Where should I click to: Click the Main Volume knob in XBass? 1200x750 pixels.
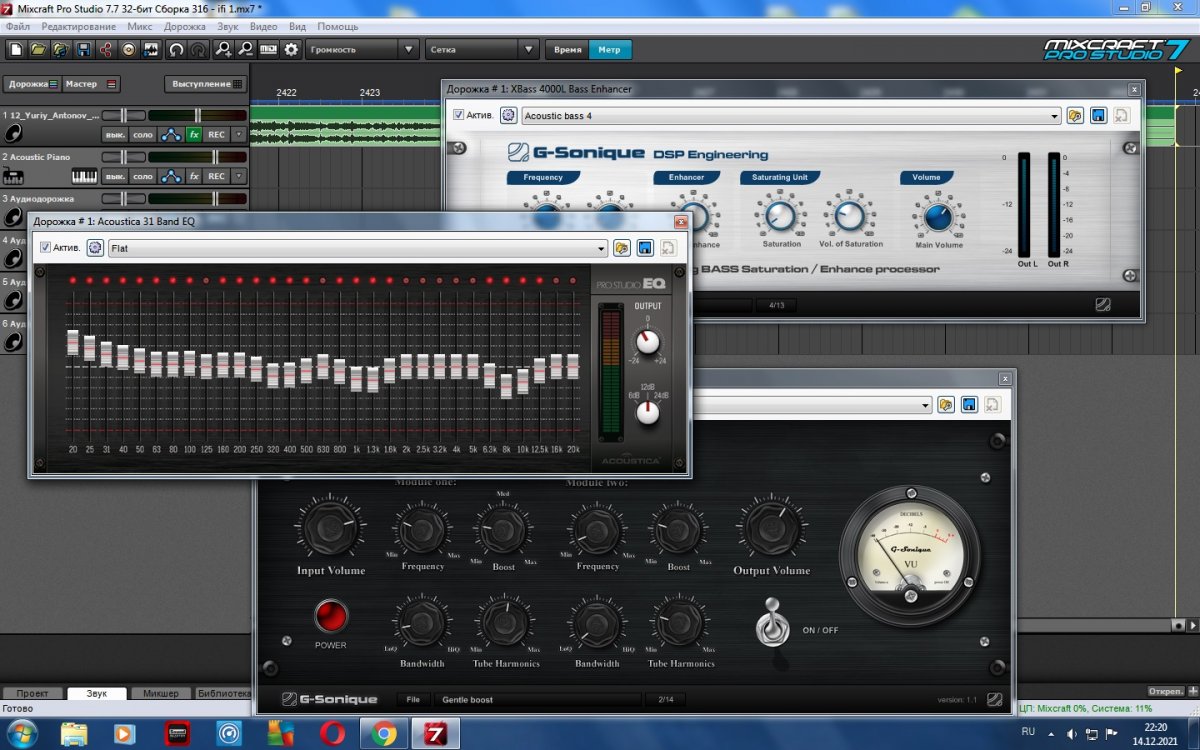click(938, 216)
